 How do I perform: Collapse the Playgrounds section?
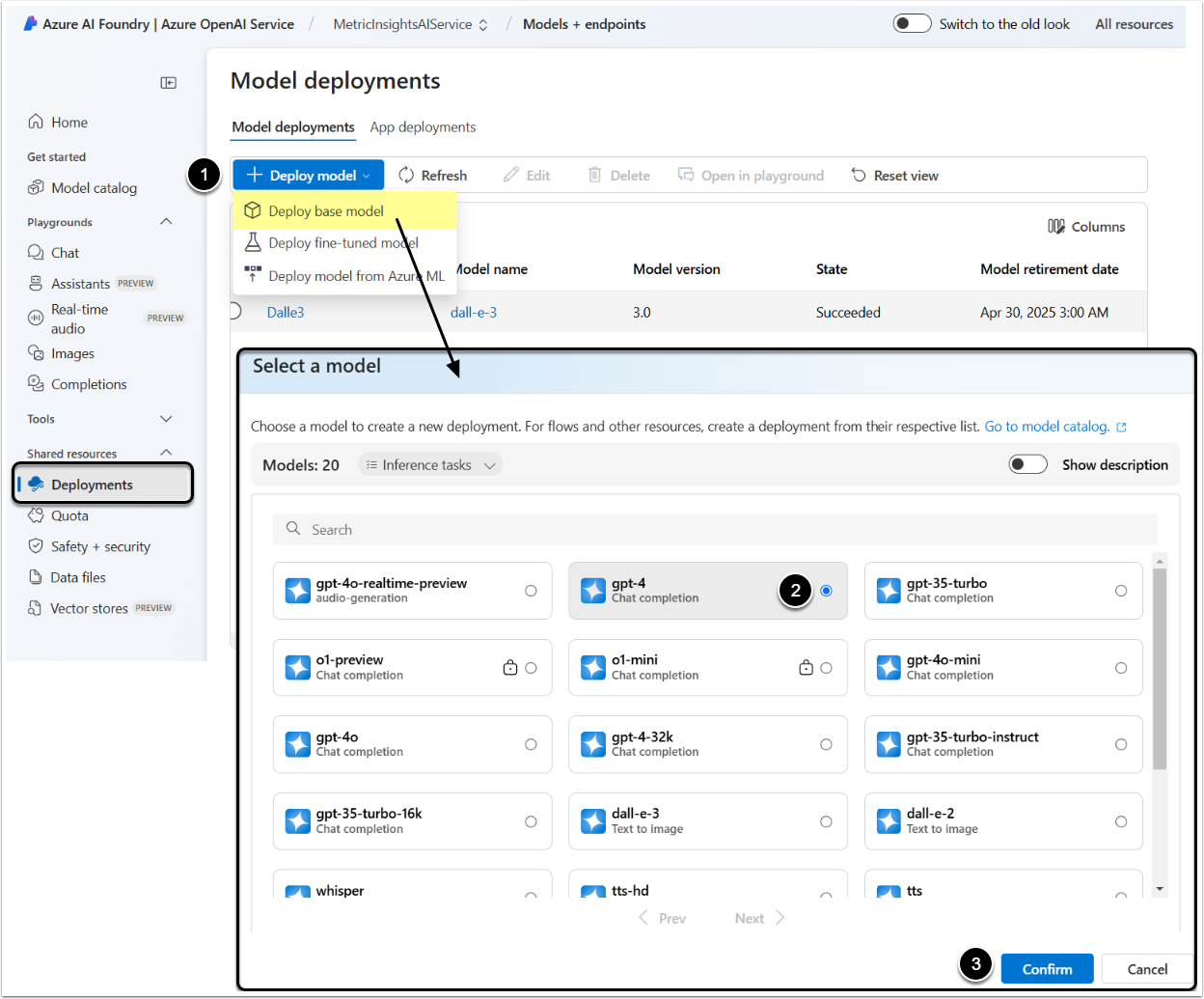166,222
